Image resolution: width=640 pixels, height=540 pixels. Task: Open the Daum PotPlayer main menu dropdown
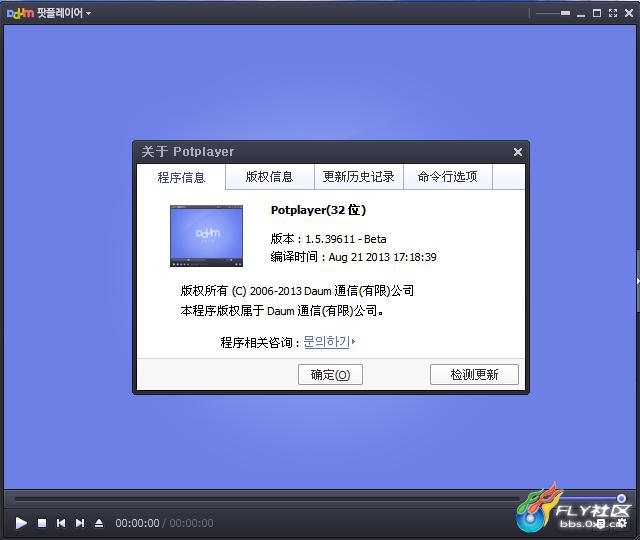click(64, 13)
